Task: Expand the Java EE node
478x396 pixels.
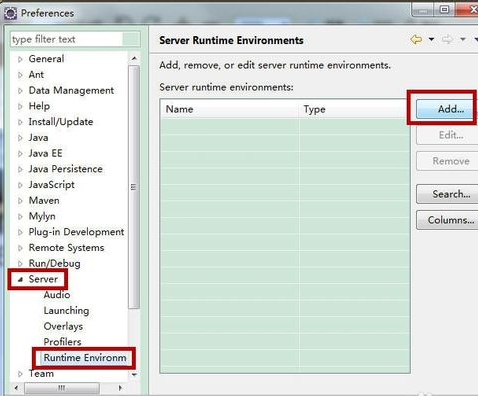Action: pos(20,154)
